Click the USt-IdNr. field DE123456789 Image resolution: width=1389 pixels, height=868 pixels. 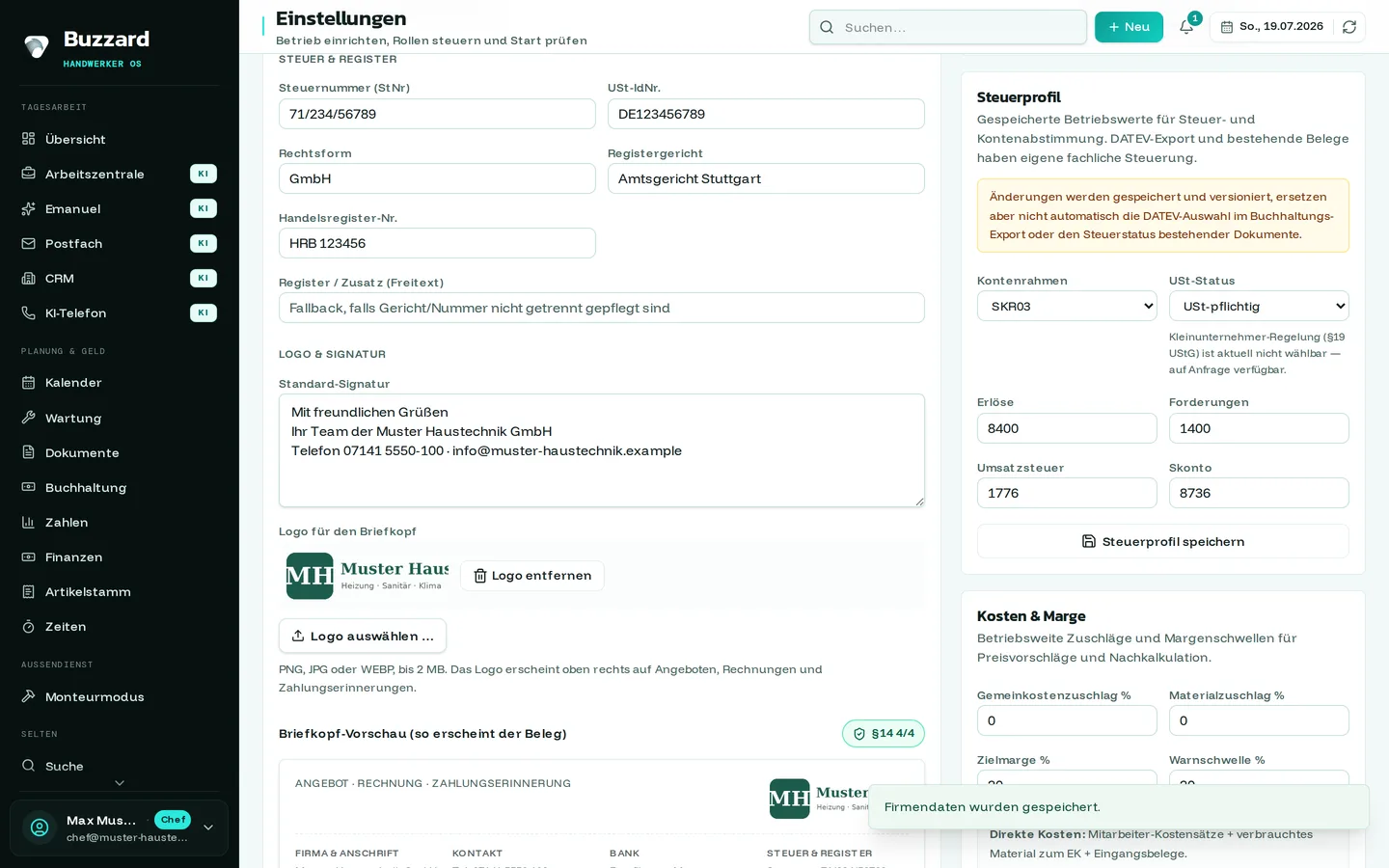766,114
